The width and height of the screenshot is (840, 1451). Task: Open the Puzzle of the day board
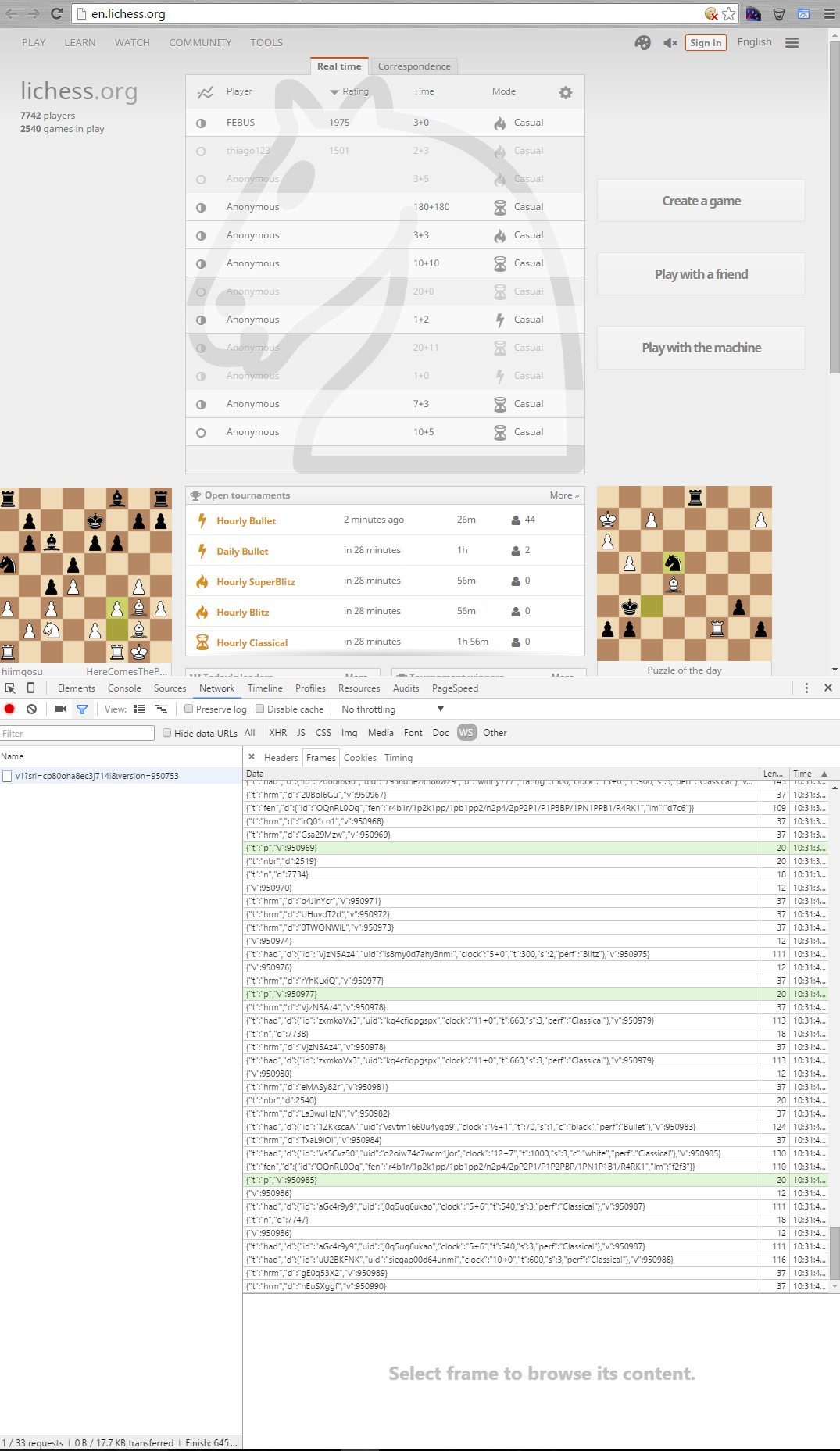click(685, 574)
